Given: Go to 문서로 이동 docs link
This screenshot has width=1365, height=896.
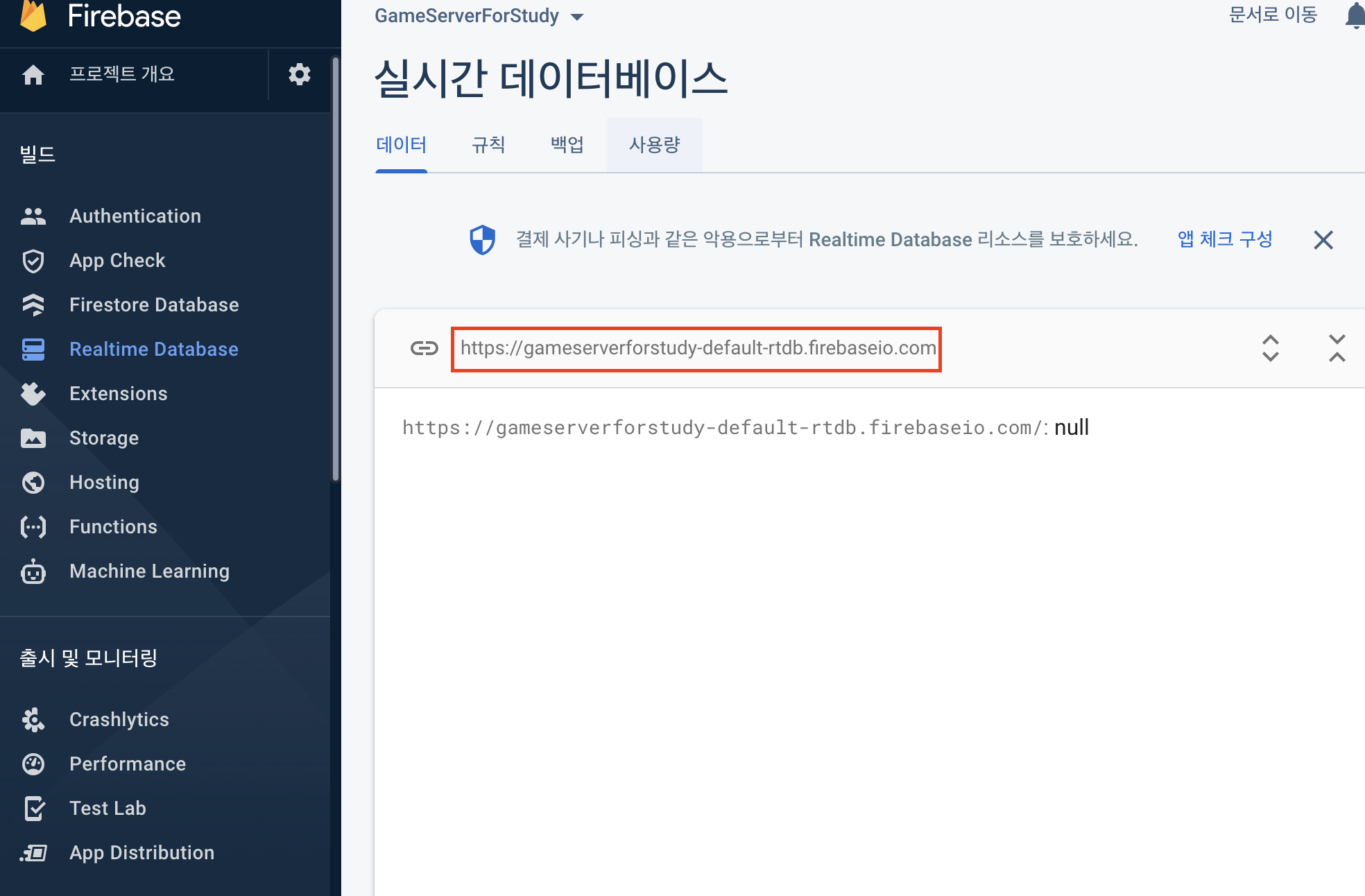Looking at the screenshot, I should (x=1273, y=15).
